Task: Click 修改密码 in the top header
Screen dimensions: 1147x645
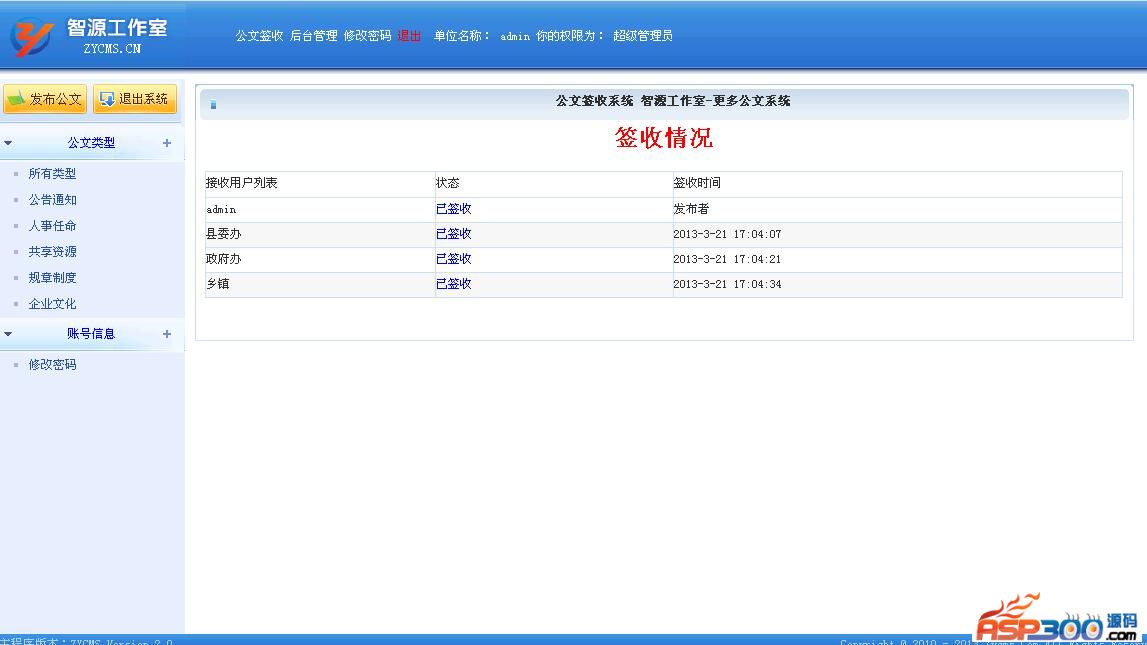Action: pos(367,36)
